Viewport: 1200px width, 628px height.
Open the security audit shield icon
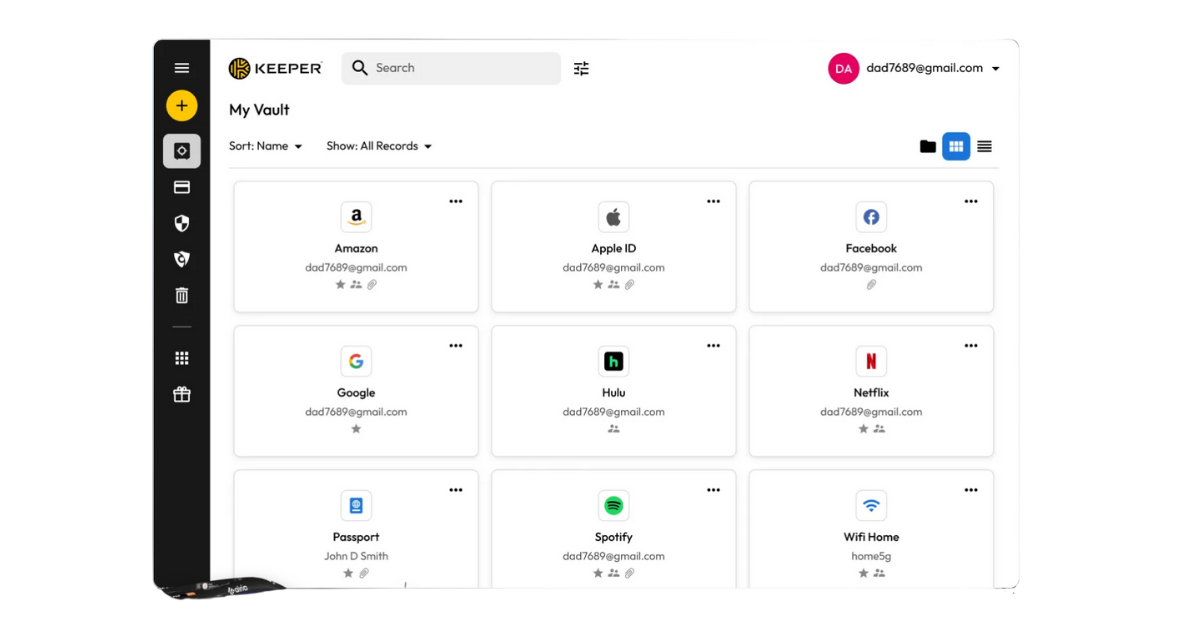(181, 223)
